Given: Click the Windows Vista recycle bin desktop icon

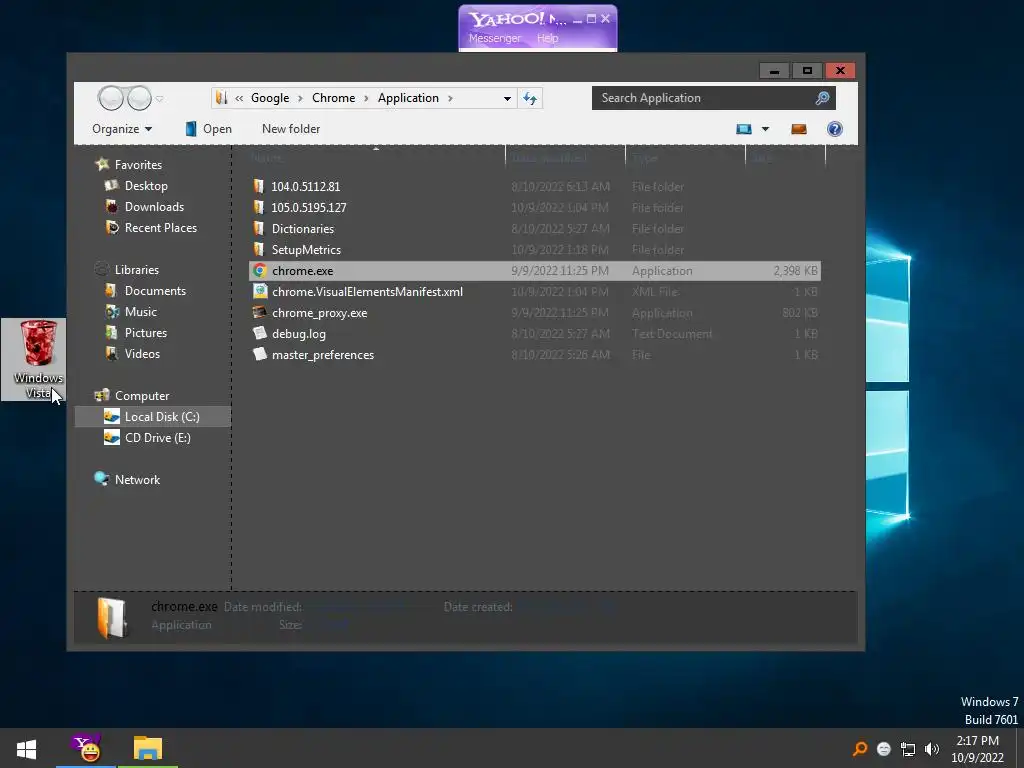Looking at the screenshot, I should point(39,359).
